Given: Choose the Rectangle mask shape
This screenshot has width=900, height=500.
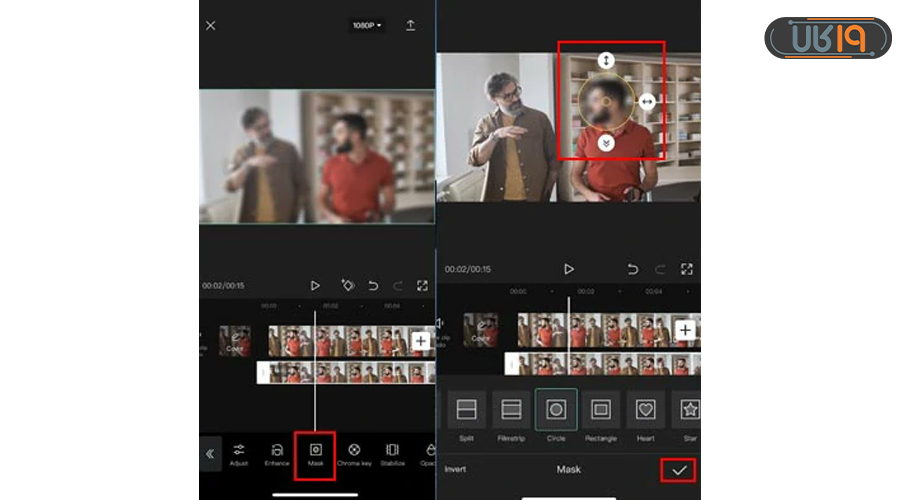Looking at the screenshot, I should click(x=600, y=416).
